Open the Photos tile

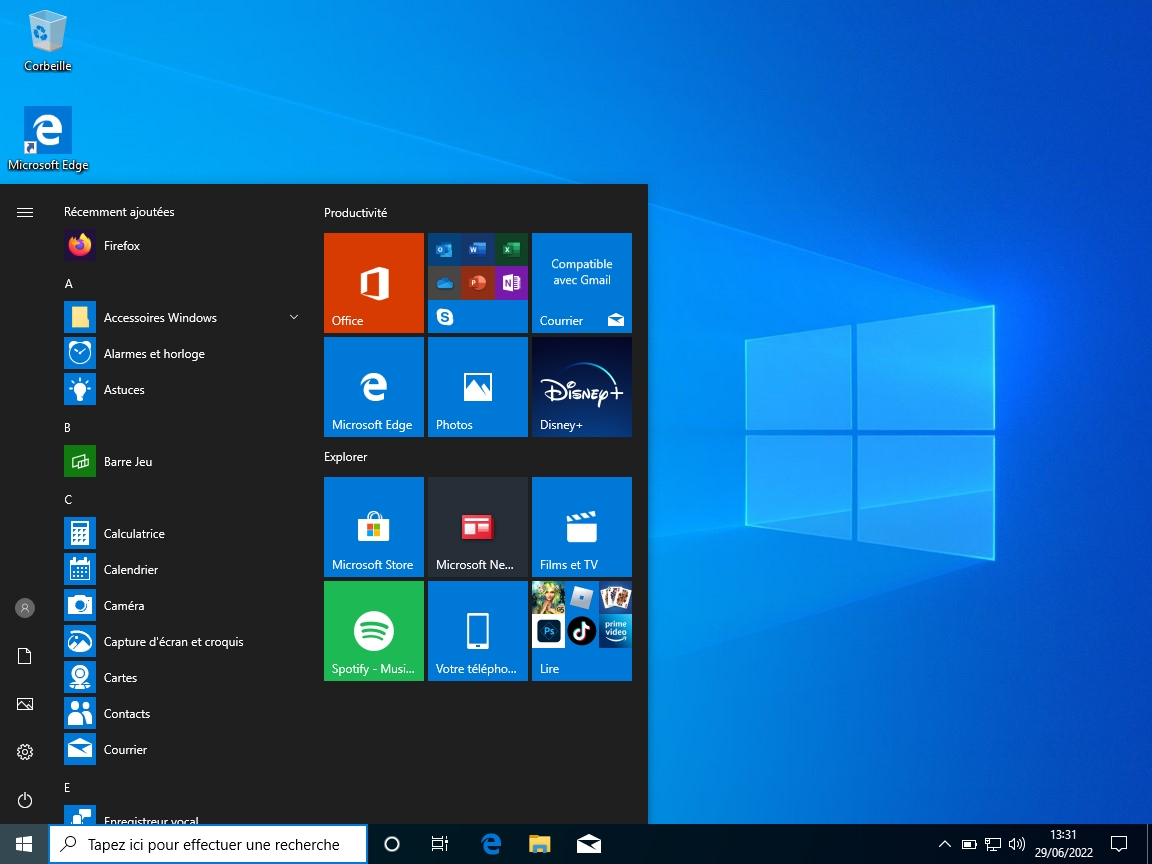[478, 387]
